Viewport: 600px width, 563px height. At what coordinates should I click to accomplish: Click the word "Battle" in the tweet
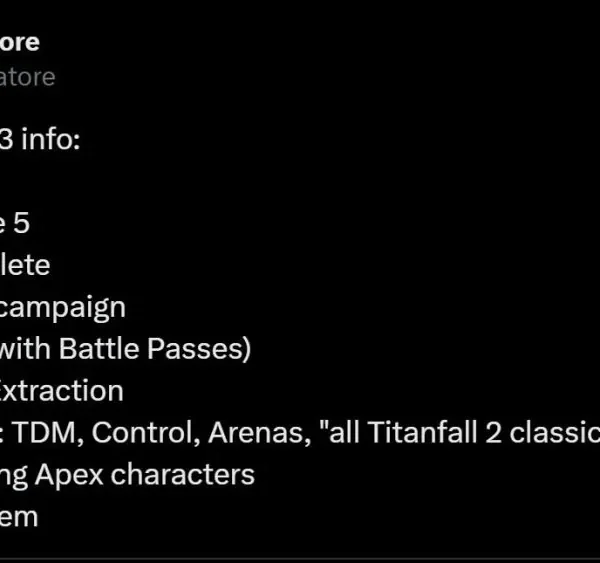98,349
